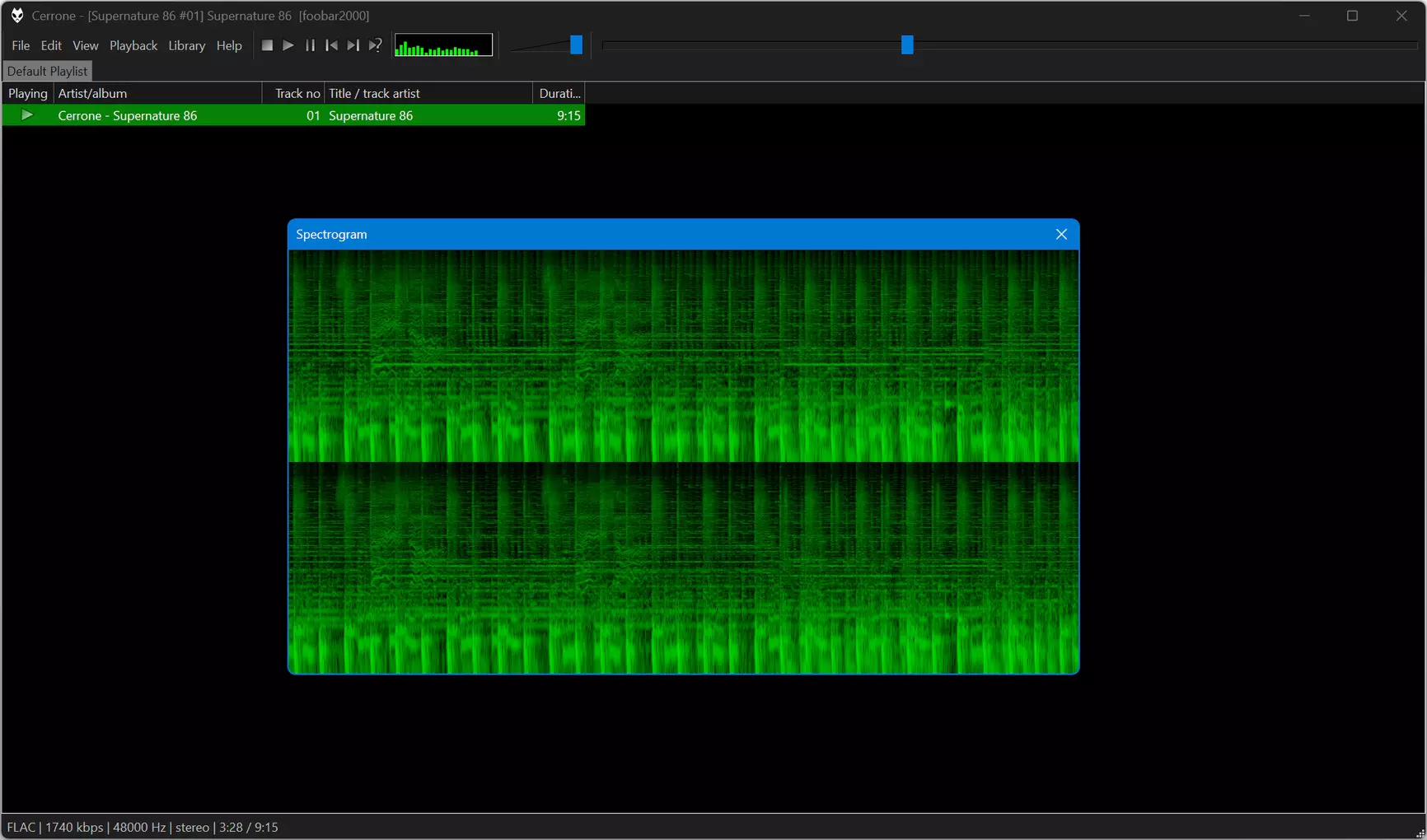The height and width of the screenshot is (840, 1427).
Task: Minimize the foobar2000 window
Action: (x=1304, y=16)
